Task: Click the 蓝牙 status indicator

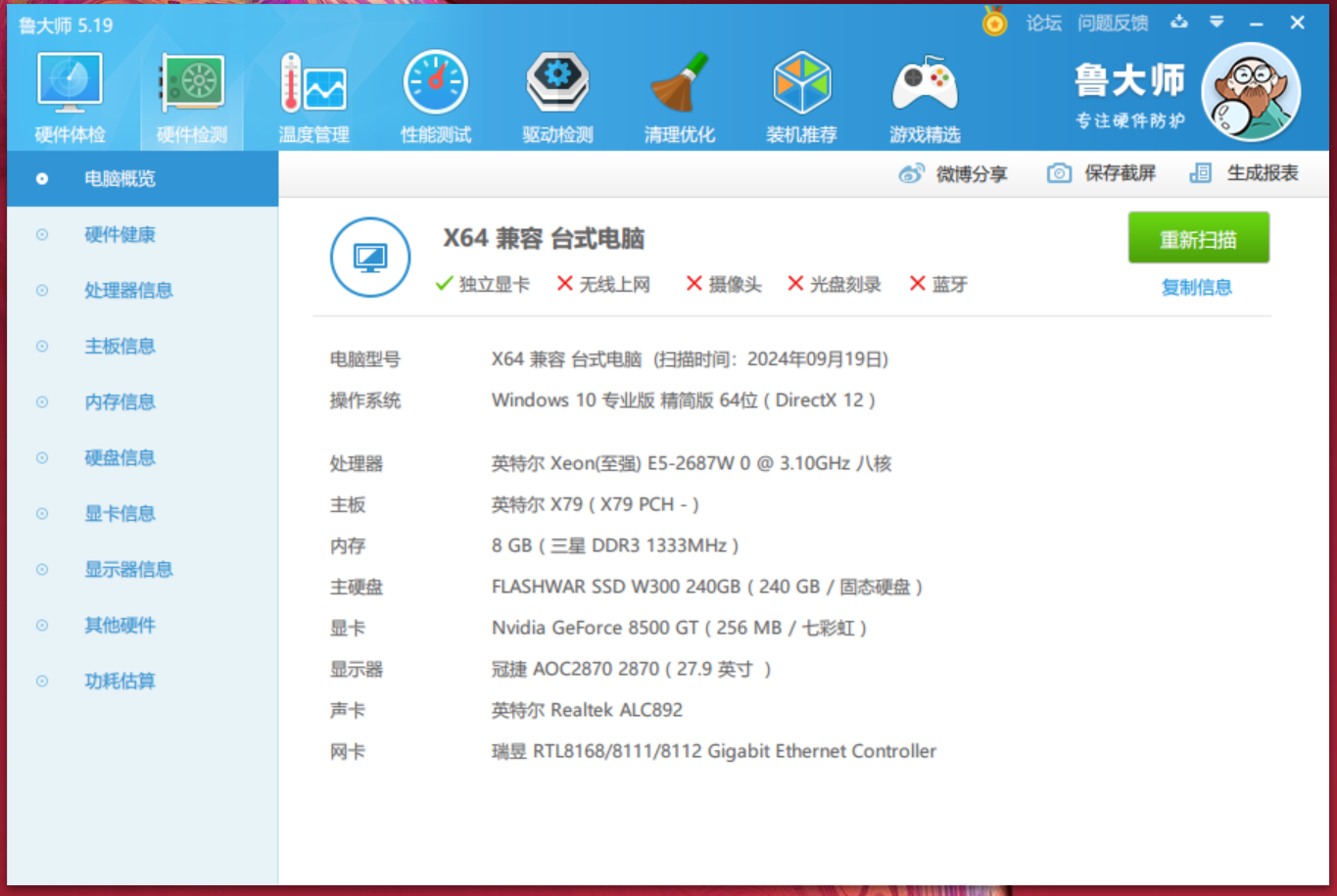Action: point(938,284)
